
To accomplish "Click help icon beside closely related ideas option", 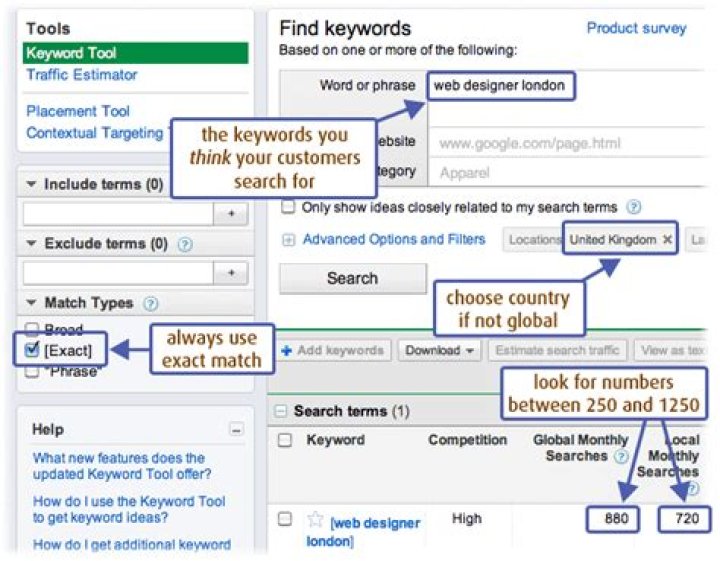I will coord(633,208).
